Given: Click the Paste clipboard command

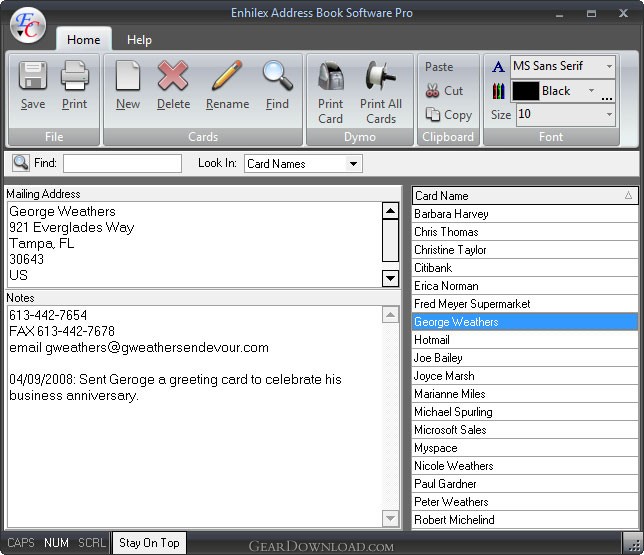Looking at the screenshot, I should (439, 67).
